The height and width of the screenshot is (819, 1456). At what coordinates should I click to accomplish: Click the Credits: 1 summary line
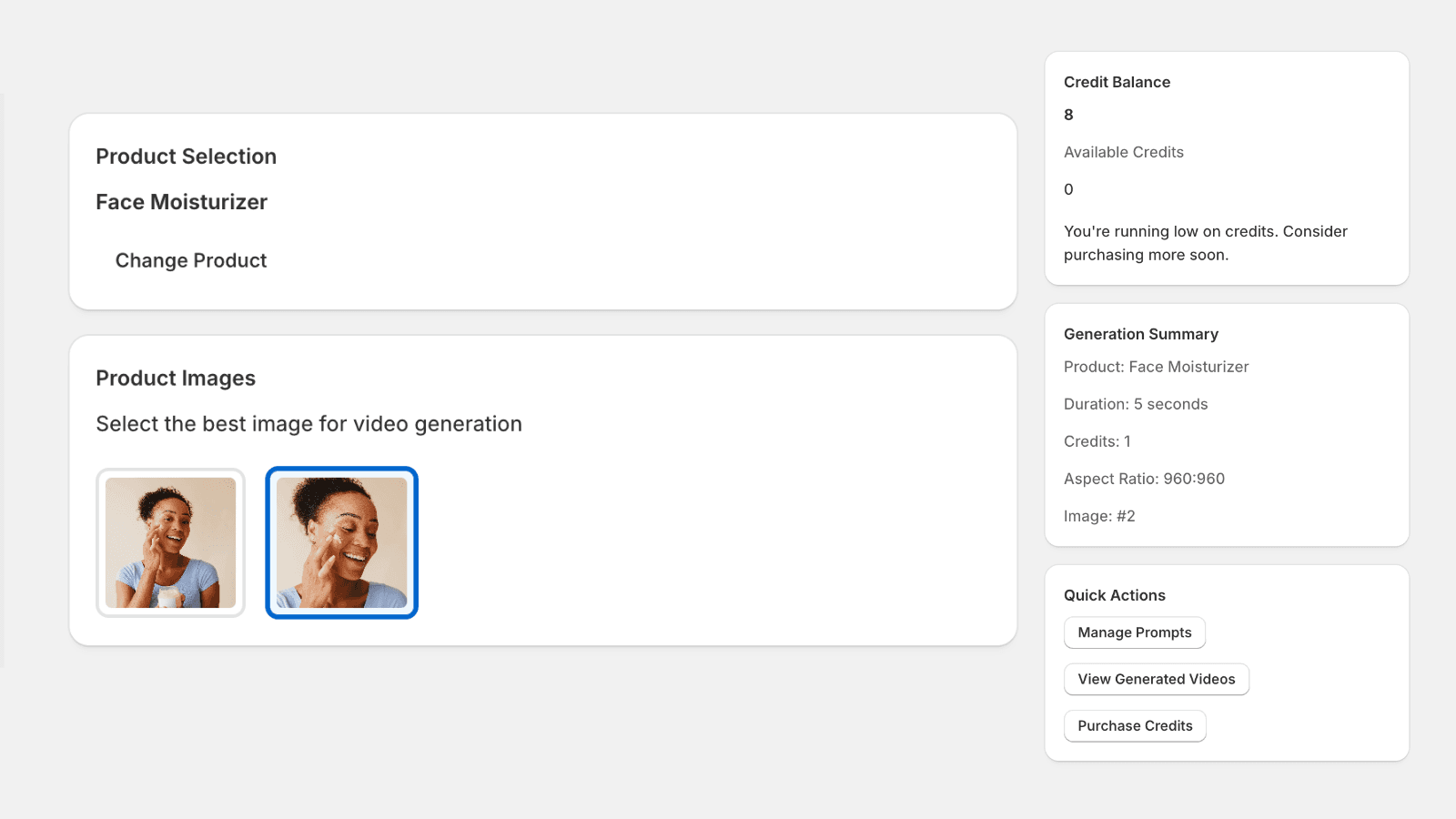tap(1097, 441)
